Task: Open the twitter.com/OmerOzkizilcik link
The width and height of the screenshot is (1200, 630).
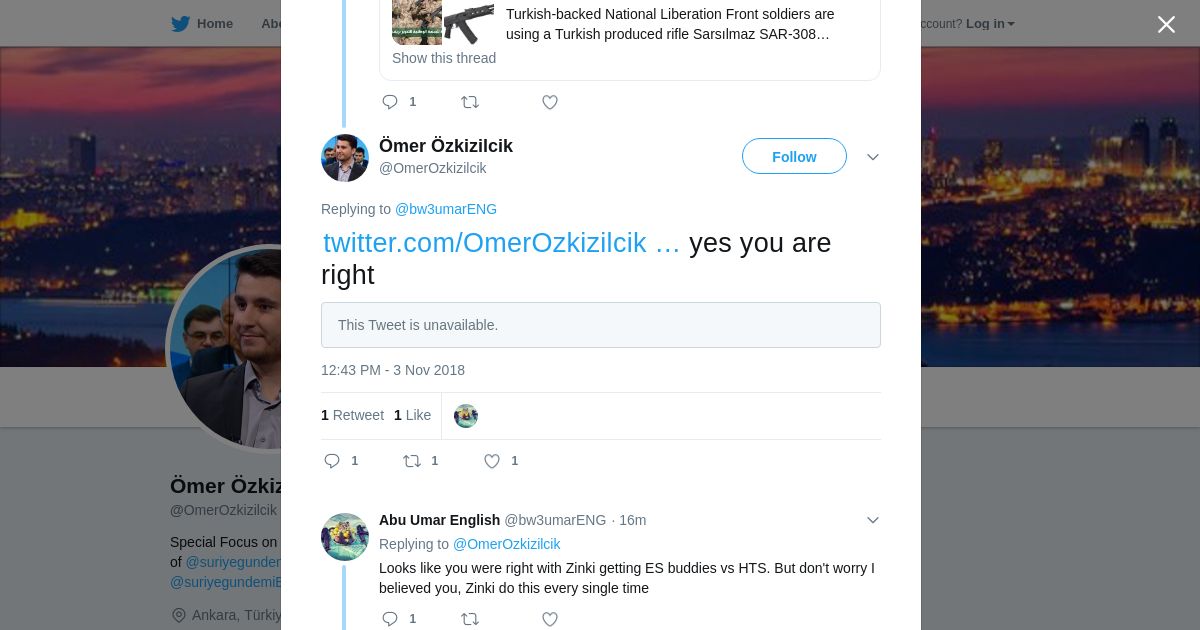Action: tap(501, 243)
